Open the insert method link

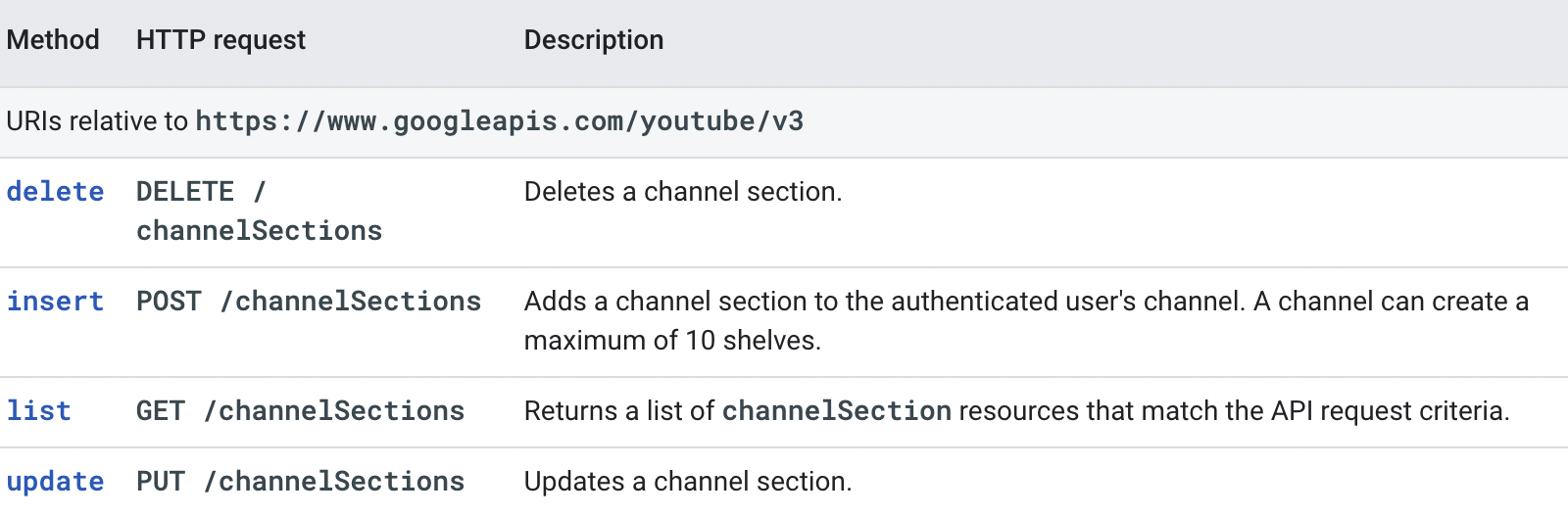[x=55, y=302]
